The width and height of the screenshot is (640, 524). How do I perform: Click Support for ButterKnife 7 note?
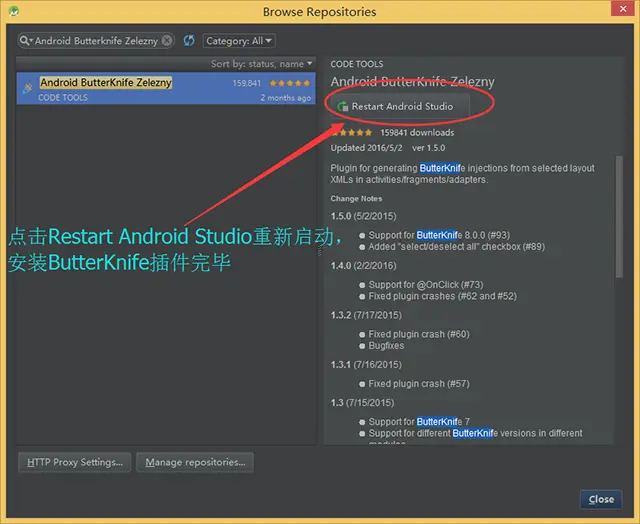(419, 422)
